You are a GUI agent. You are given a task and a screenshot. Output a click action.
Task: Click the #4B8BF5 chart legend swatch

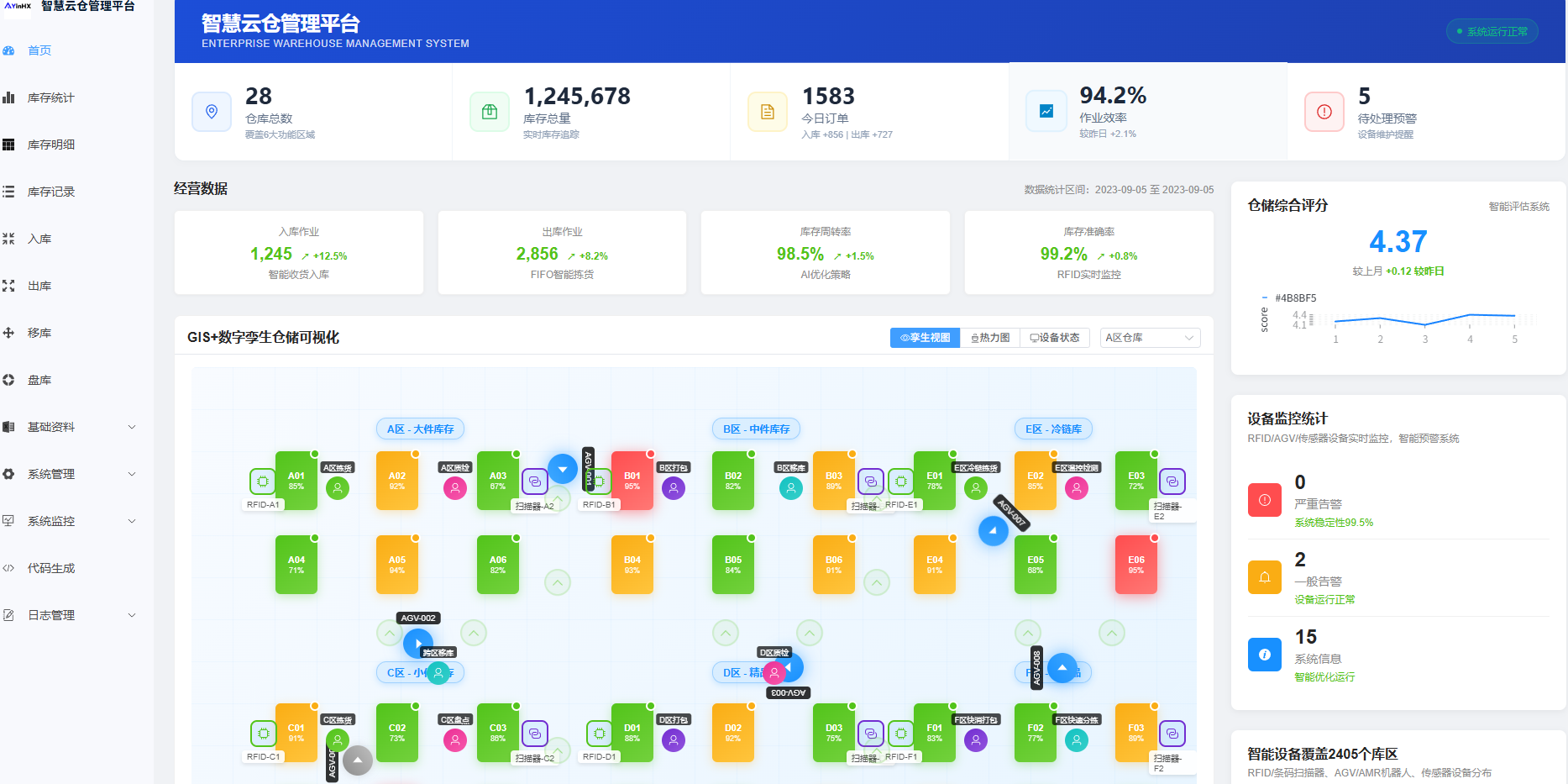(x=1265, y=298)
